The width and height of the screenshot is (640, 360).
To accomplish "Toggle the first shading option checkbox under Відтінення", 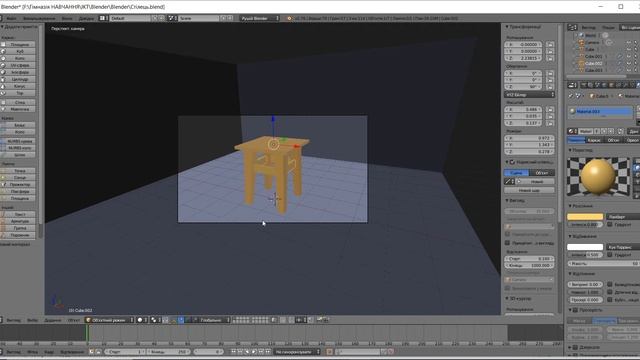I will (x=610, y=284).
